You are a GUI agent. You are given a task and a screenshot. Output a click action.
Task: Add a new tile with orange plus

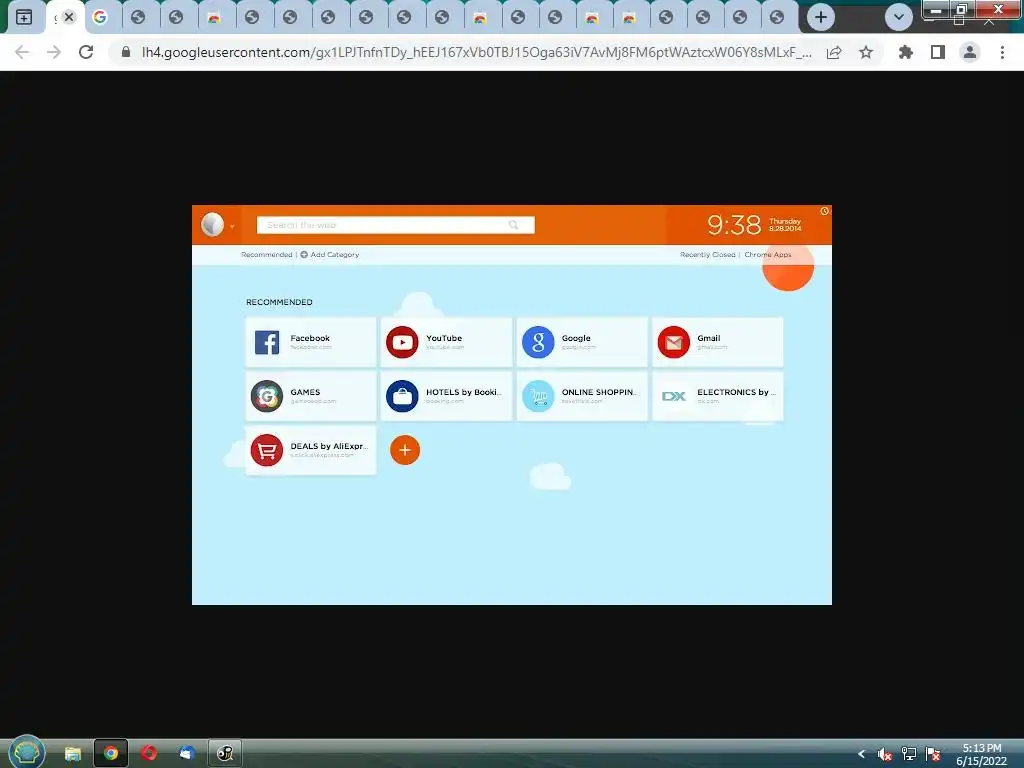click(x=405, y=450)
